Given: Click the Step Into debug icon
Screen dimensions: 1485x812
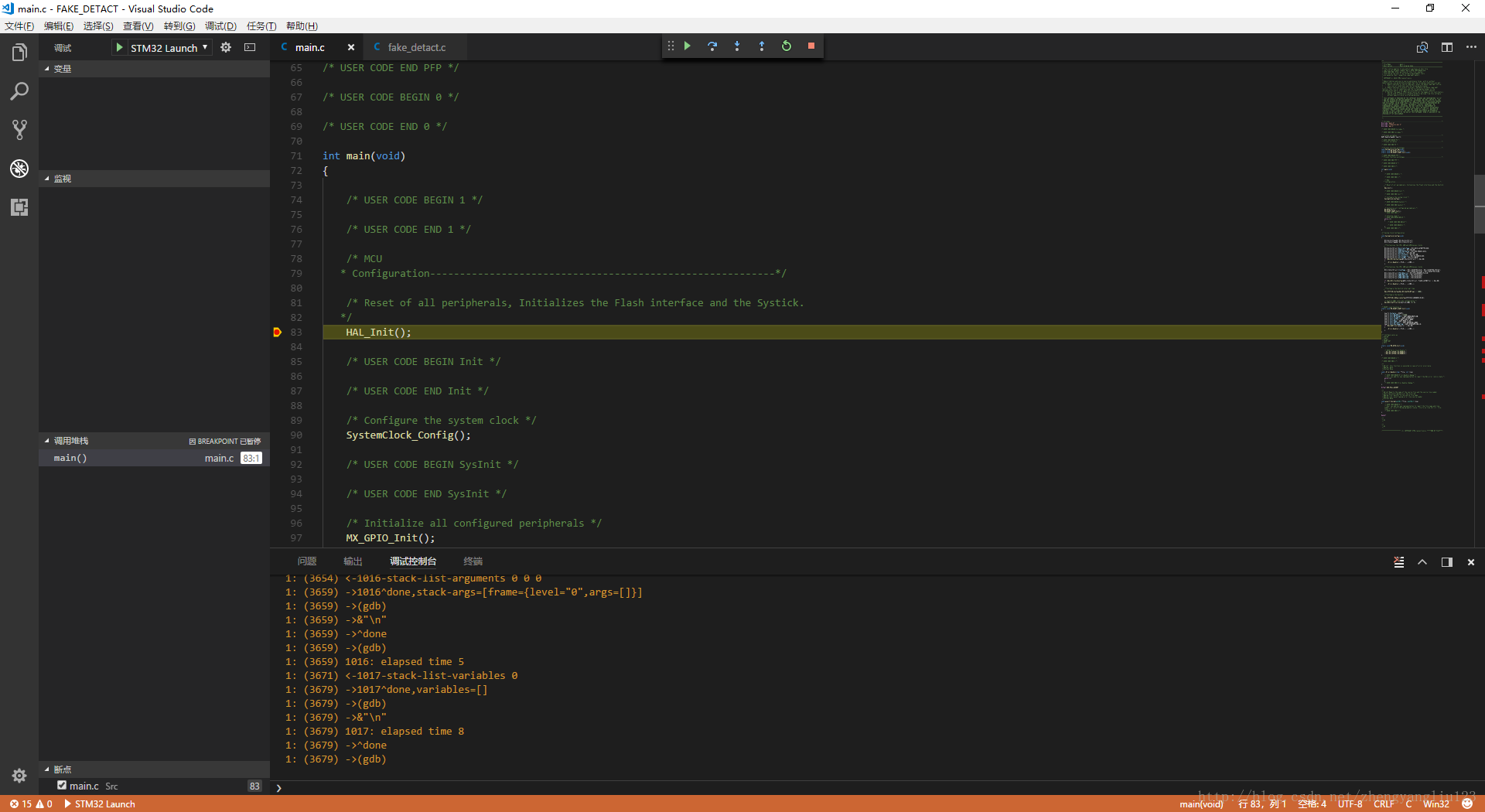Looking at the screenshot, I should (x=736, y=46).
